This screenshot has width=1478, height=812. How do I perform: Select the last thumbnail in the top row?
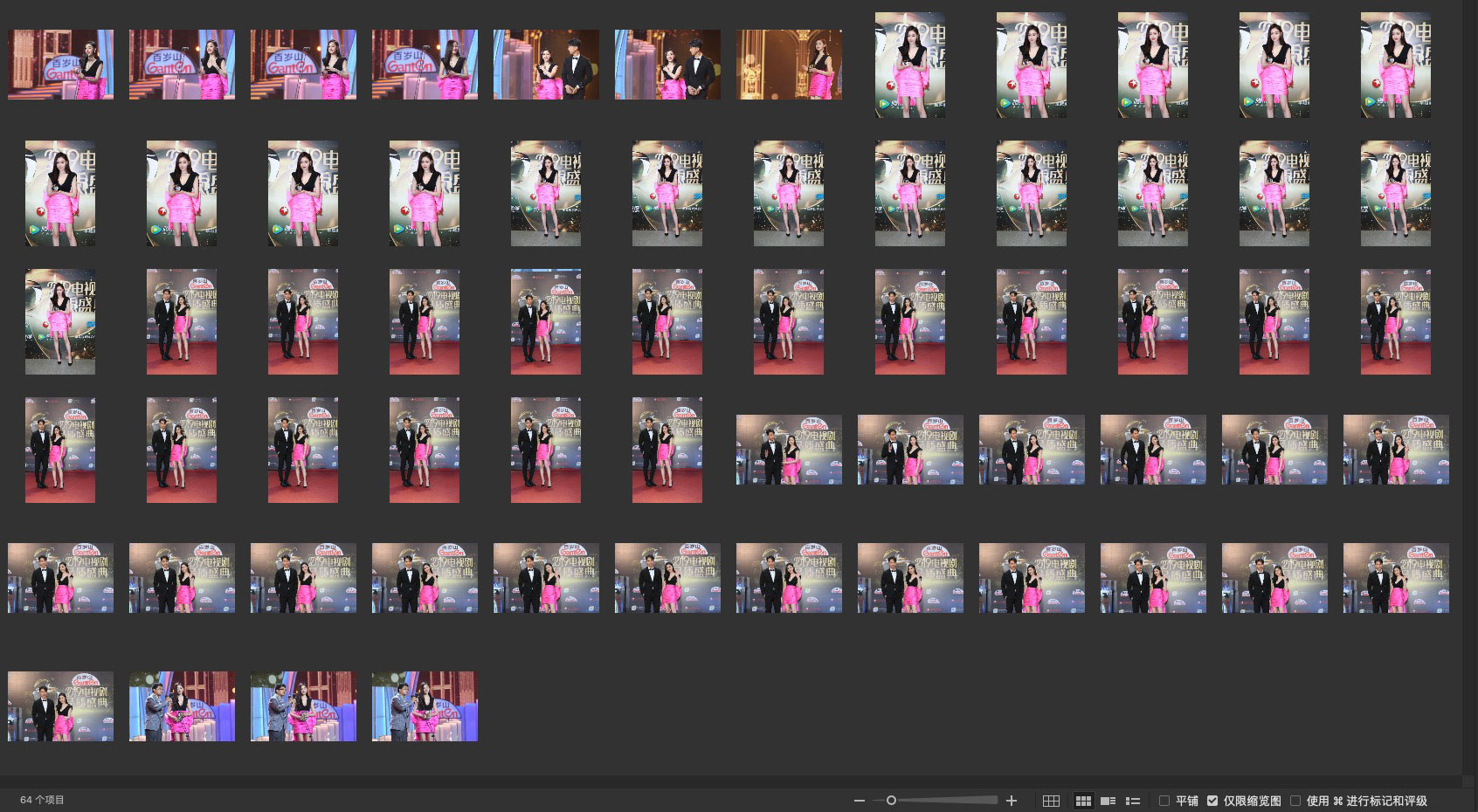click(1395, 65)
